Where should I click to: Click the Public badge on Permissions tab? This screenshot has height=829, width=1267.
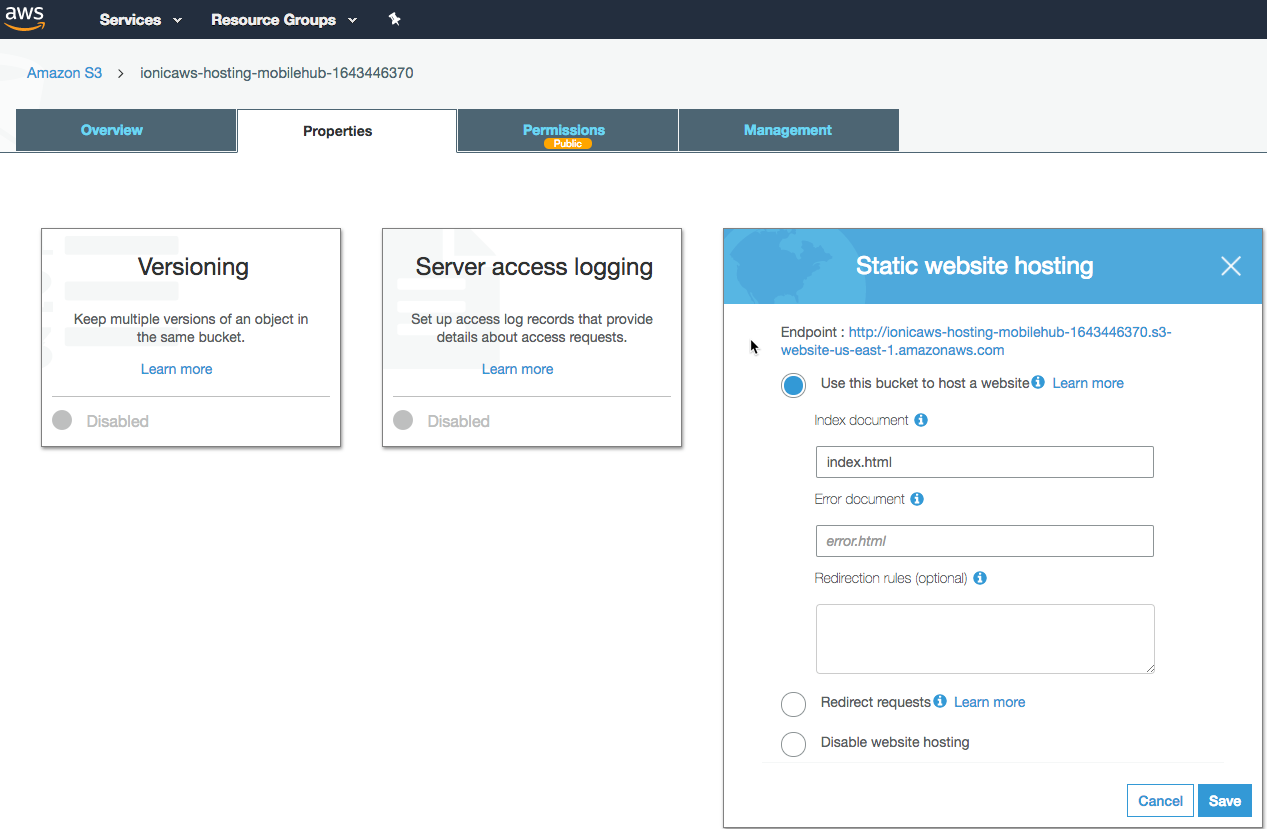click(568, 144)
